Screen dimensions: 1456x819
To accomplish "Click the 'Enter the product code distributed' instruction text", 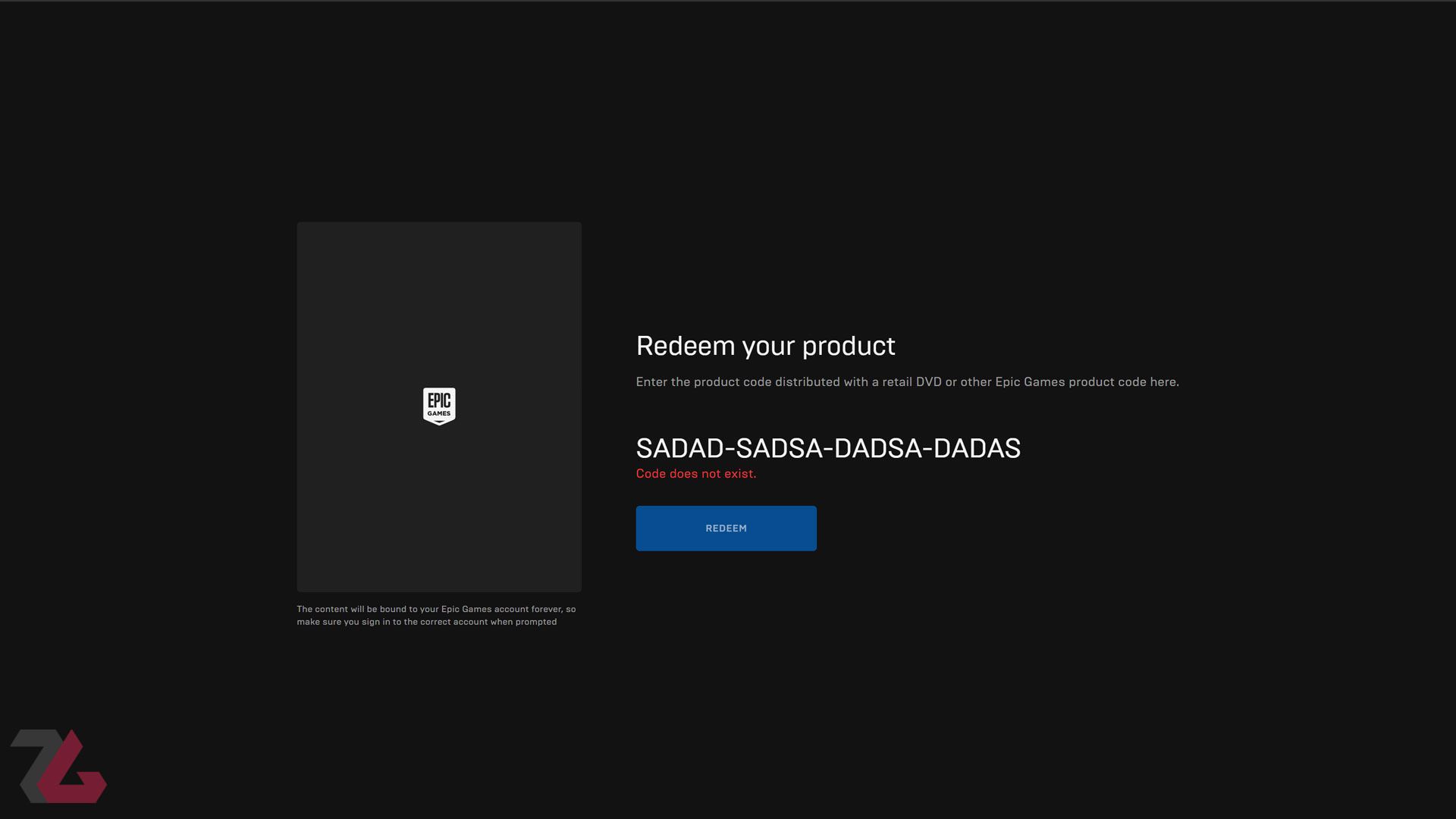I will click(907, 381).
